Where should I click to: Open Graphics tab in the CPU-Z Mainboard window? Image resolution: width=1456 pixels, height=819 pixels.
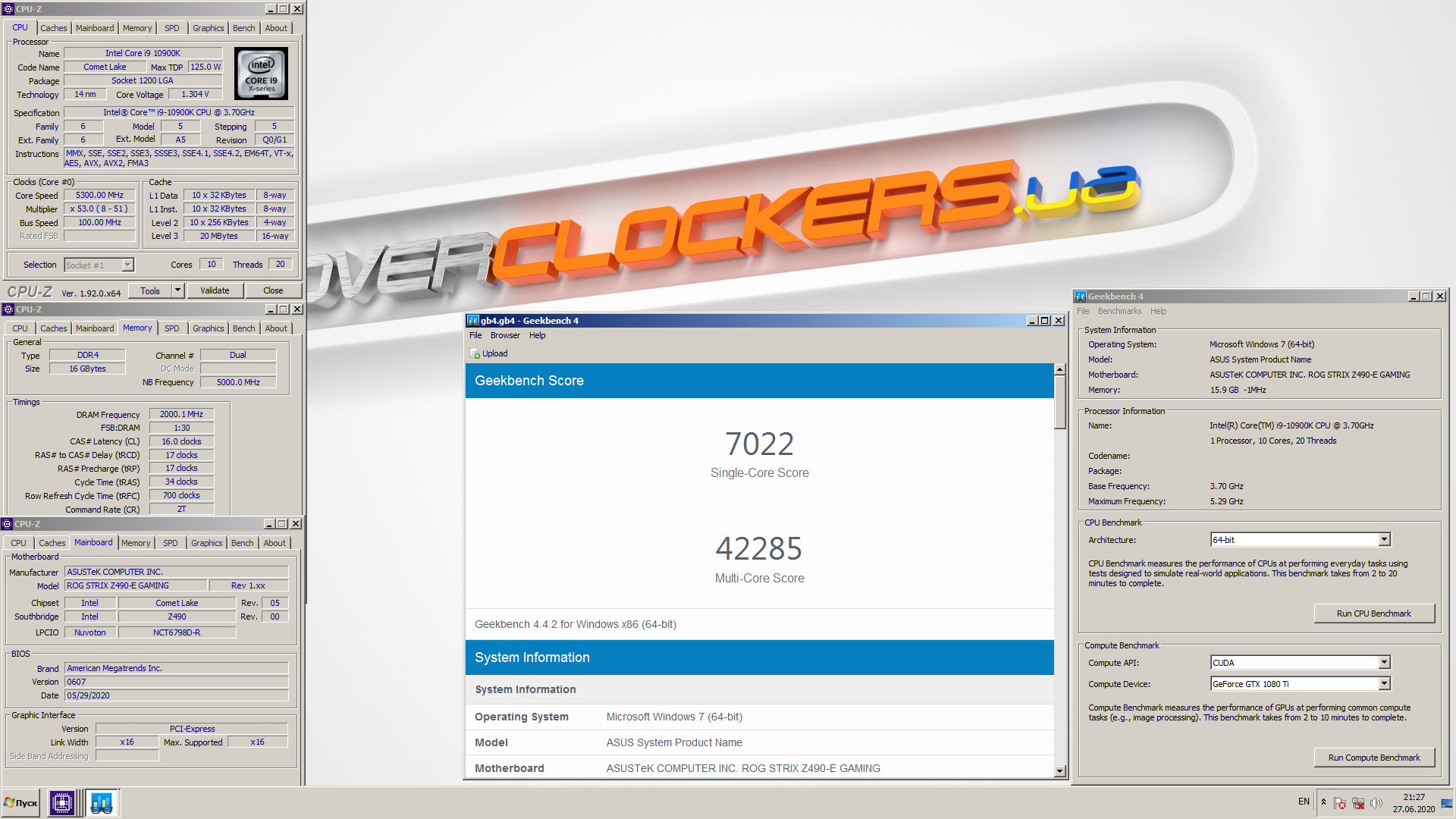click(207, 543)
